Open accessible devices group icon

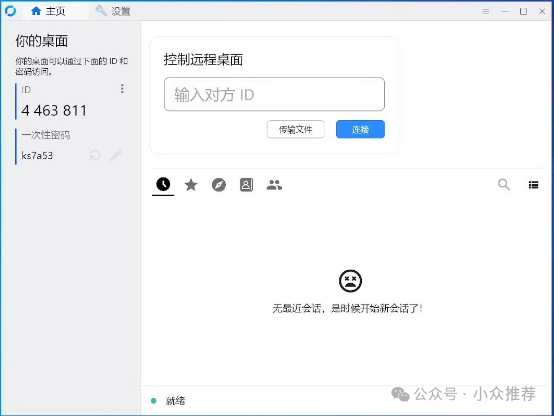pyautogui.click(x=274, y=184)
